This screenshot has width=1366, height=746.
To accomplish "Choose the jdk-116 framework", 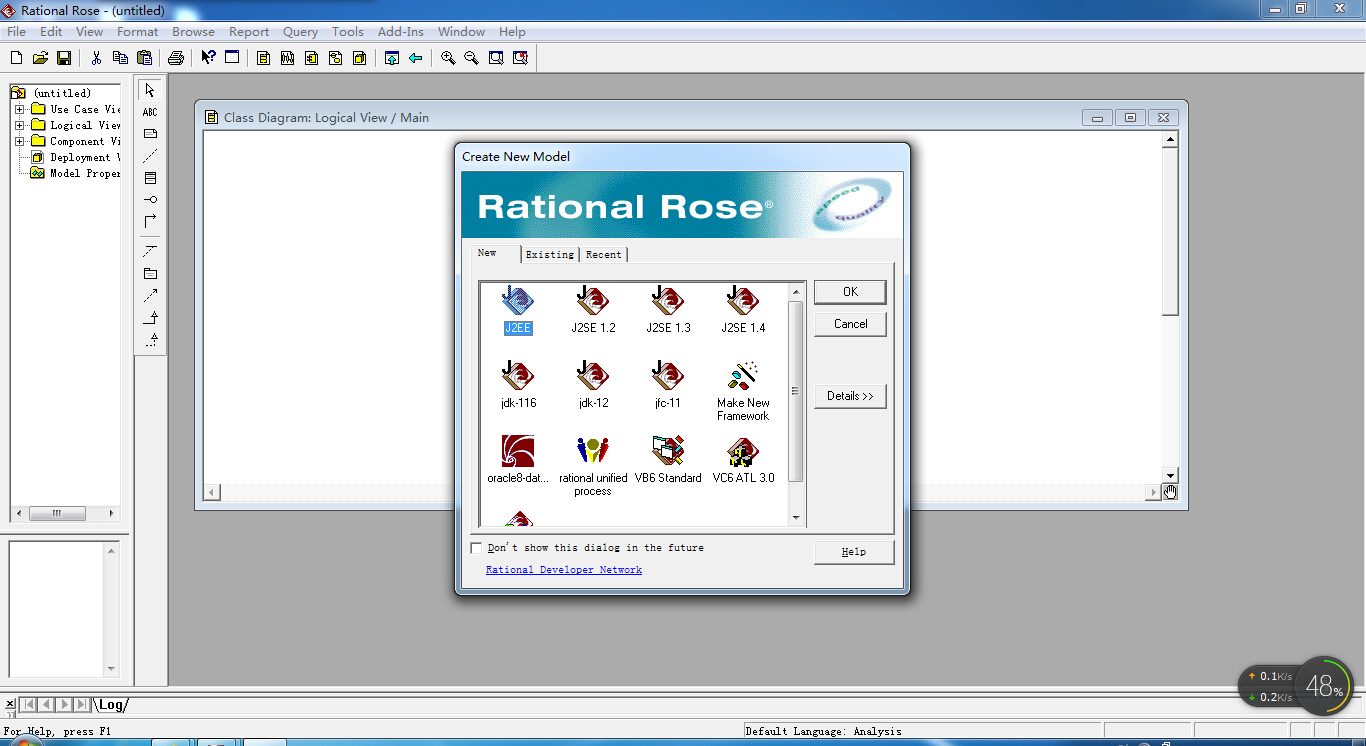I will (x=518, y=385).
